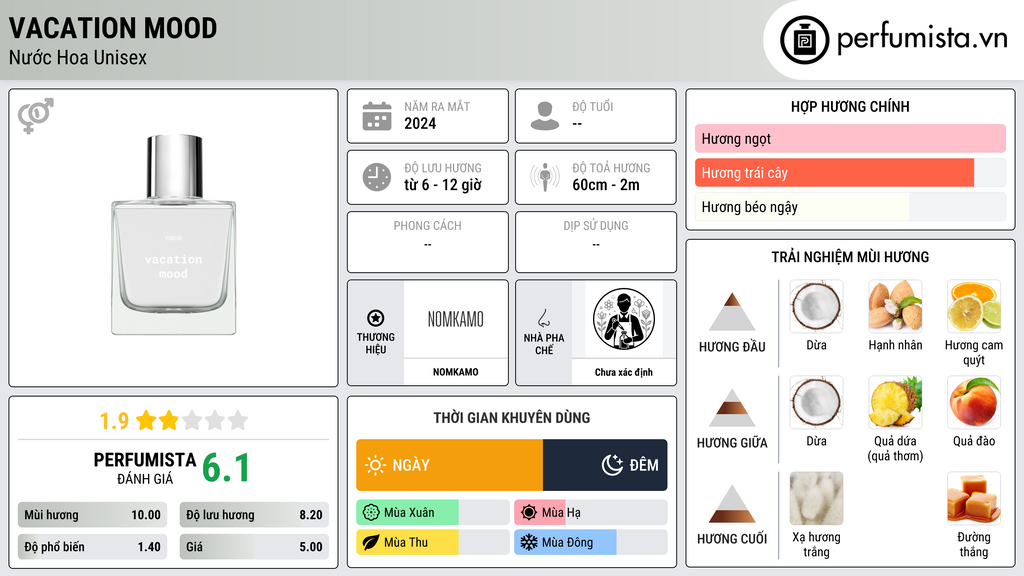This screenshot has width=1024, height=576.
Task: Click the 1.9 star rating display
Action: (x=173, y=421)
